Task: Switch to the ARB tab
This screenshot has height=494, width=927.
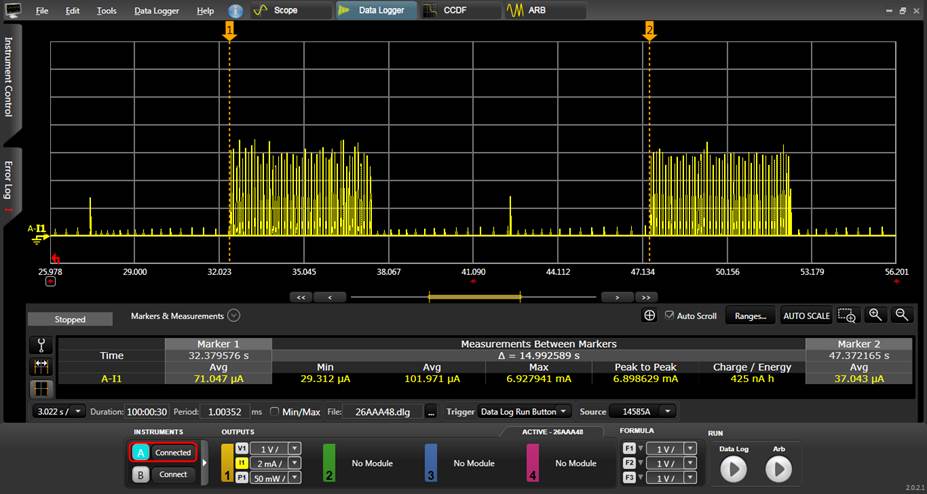Action: (545, 11)
